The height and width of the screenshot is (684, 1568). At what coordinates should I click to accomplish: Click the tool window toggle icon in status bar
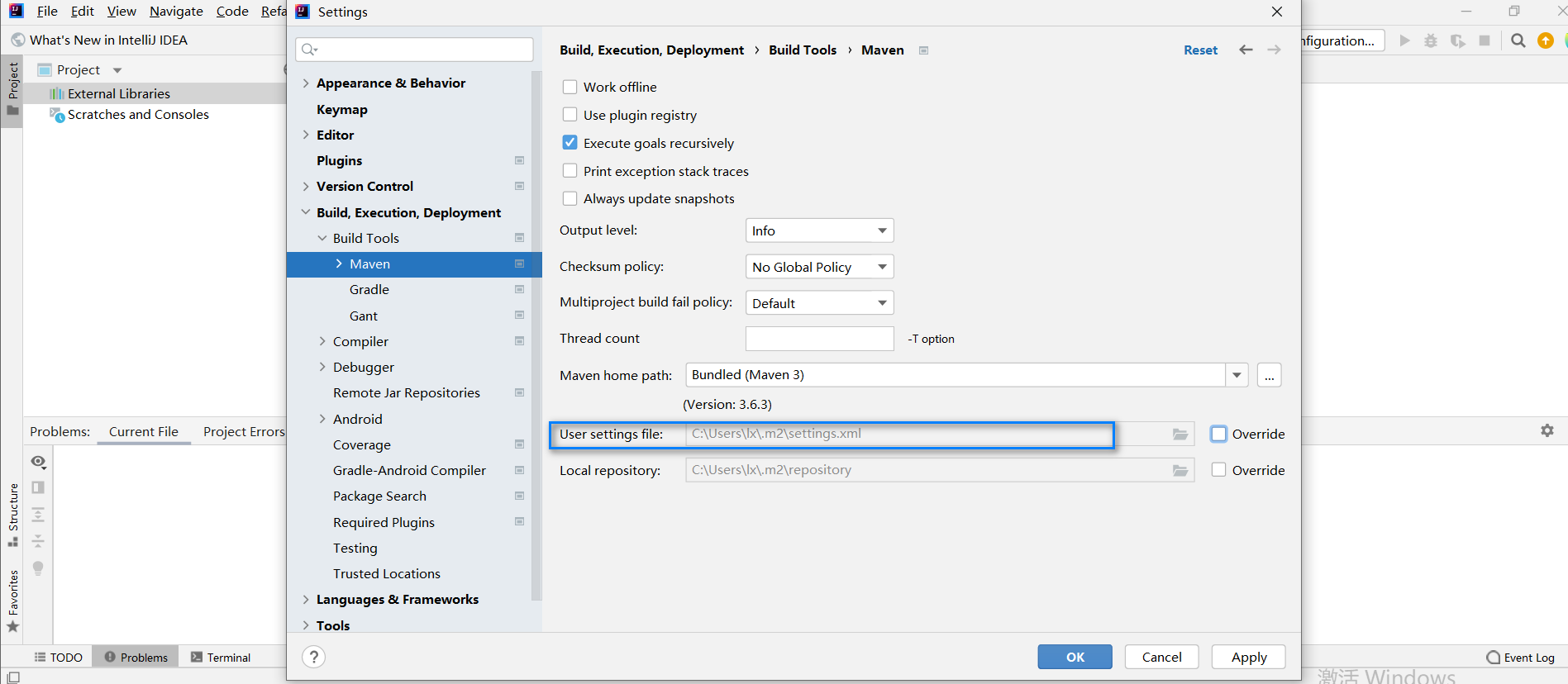(13, 677)
